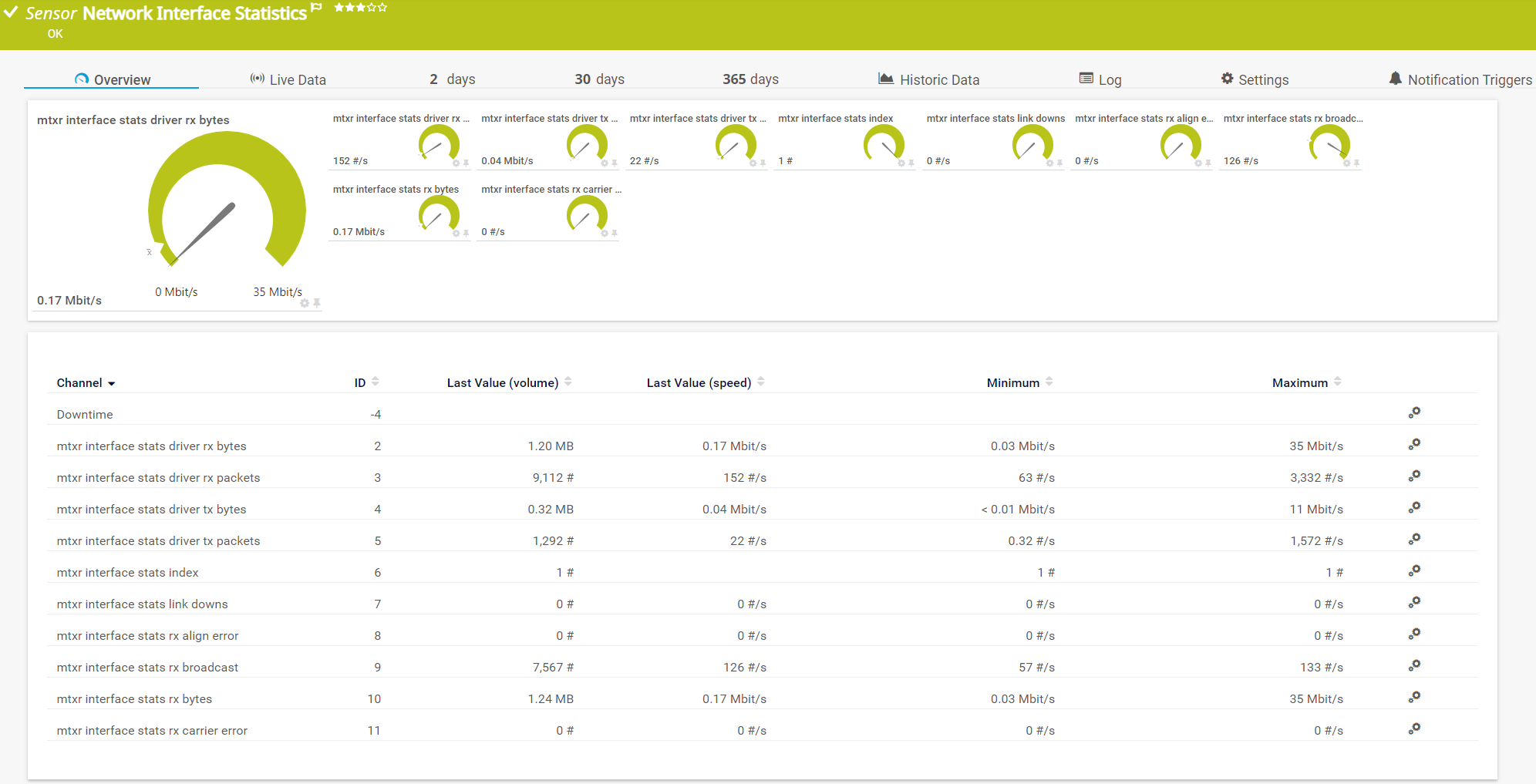Viewport: 1536px width, 784px height.
Task: Set priority to five stars
Action: point(382,8)
